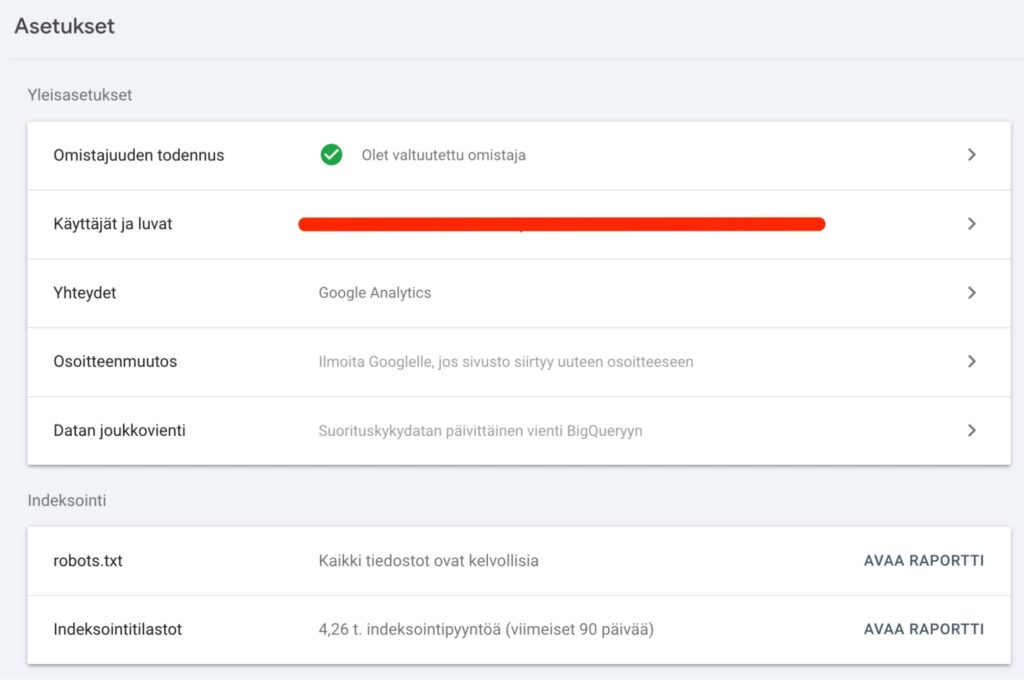Image resolution: width=1024 pixels, height=680 pixels.
Task: Open Yhteydet using its right arrow
Action: (971, 293)
